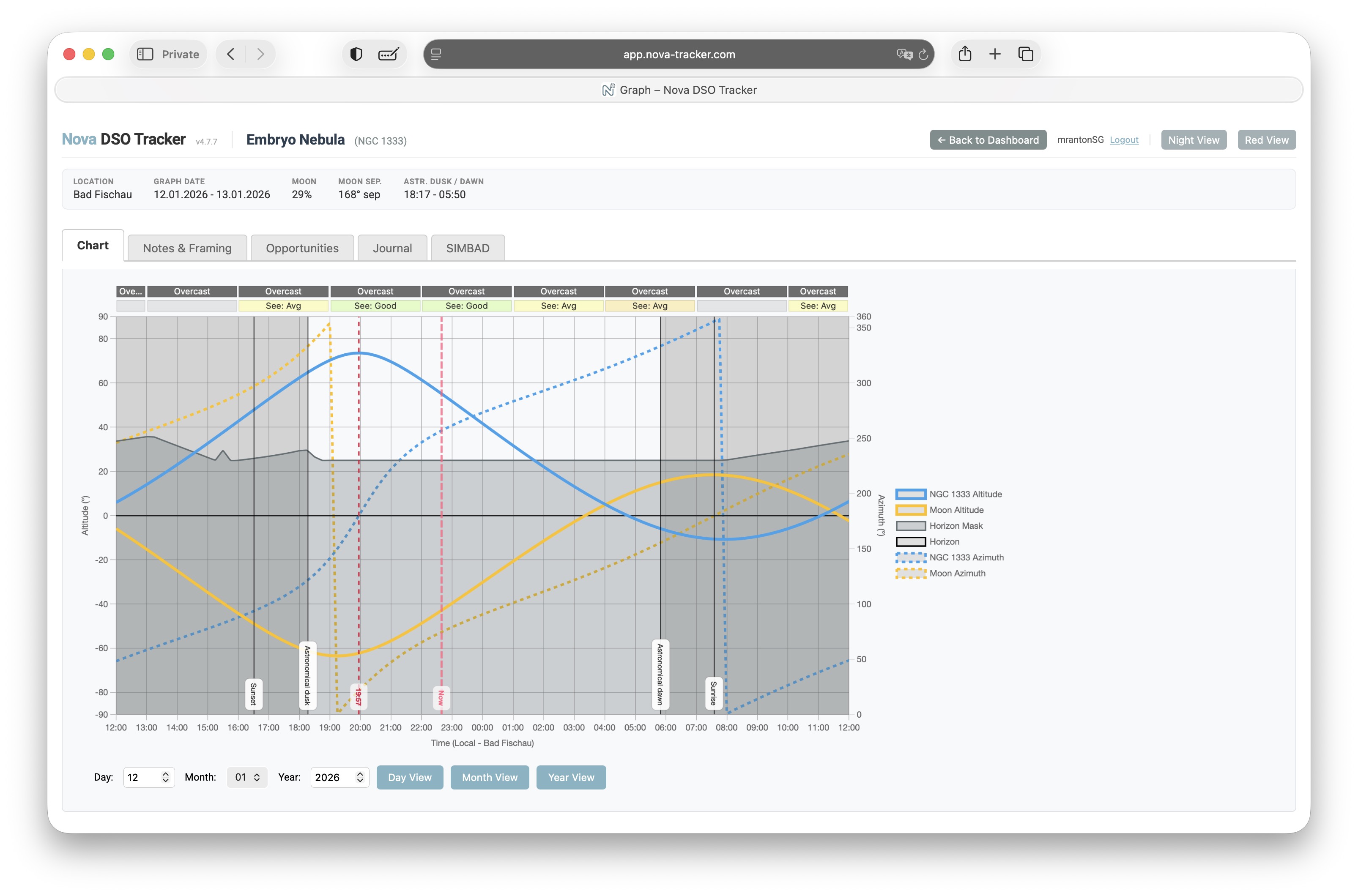Click the NGC 1333 Azimuth color swatch
Screen dimensions: 1358x896
tap(911, 558)
